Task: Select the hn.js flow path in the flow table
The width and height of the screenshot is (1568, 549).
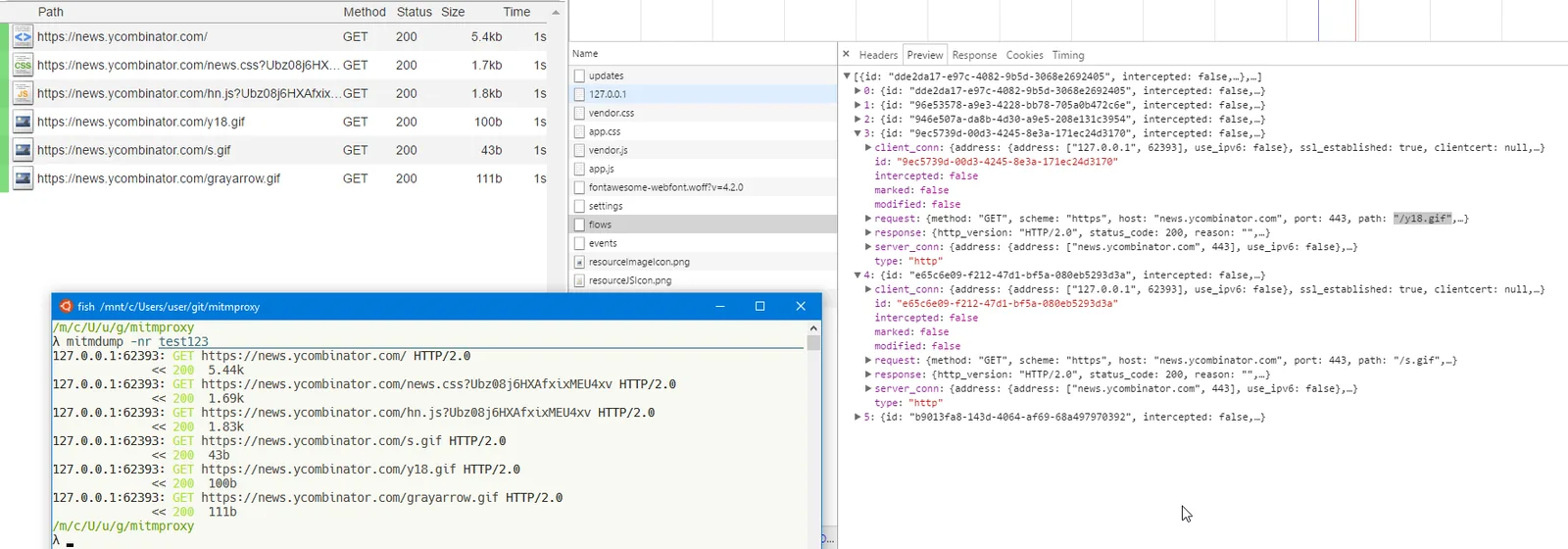Action: (188, 94)
